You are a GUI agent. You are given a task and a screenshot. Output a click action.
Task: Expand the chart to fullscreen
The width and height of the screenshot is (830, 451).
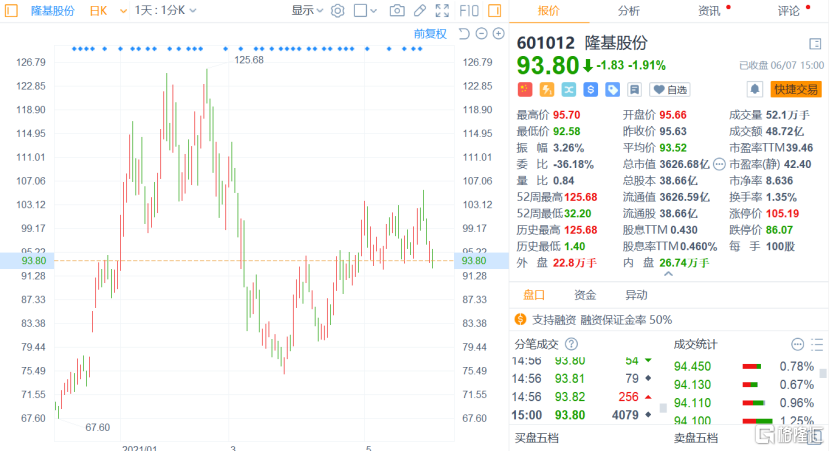pyautogui.click(x=442, y=11)
